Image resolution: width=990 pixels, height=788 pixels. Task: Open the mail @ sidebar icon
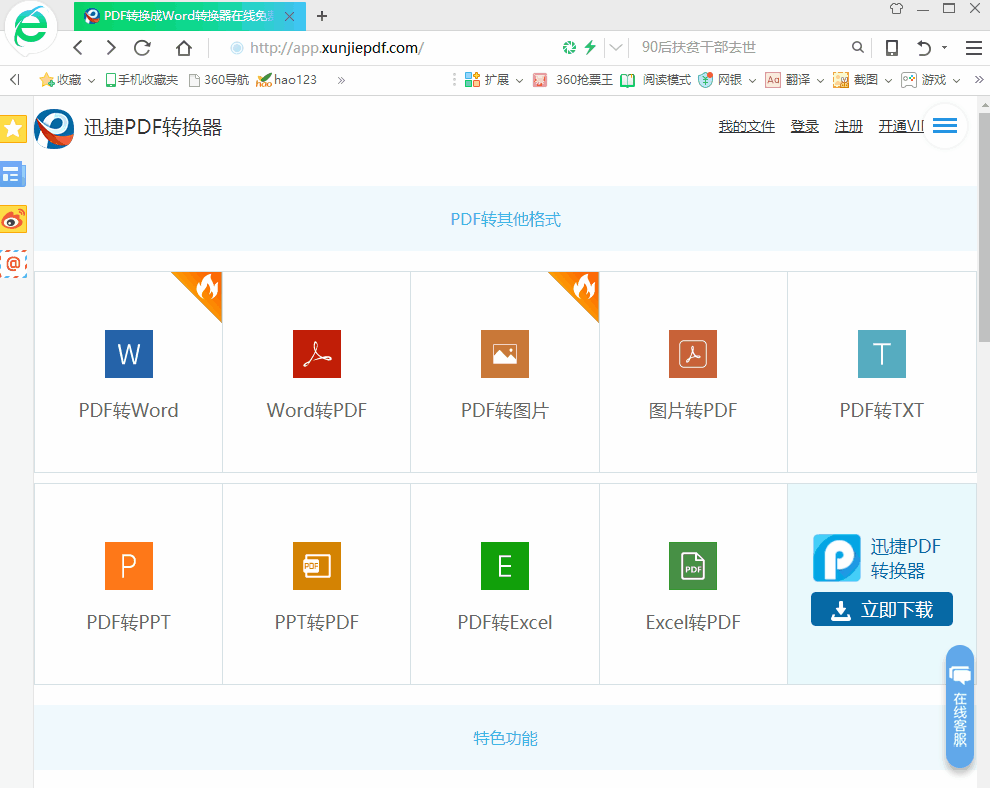(13, 264)
